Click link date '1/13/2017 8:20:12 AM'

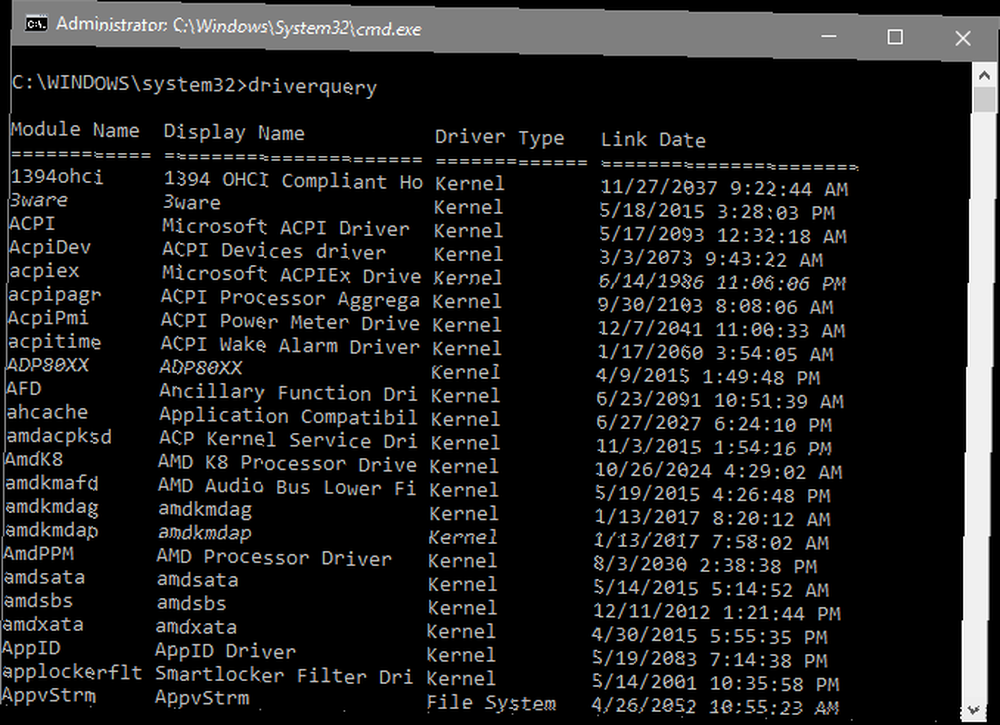click(712, 518)
